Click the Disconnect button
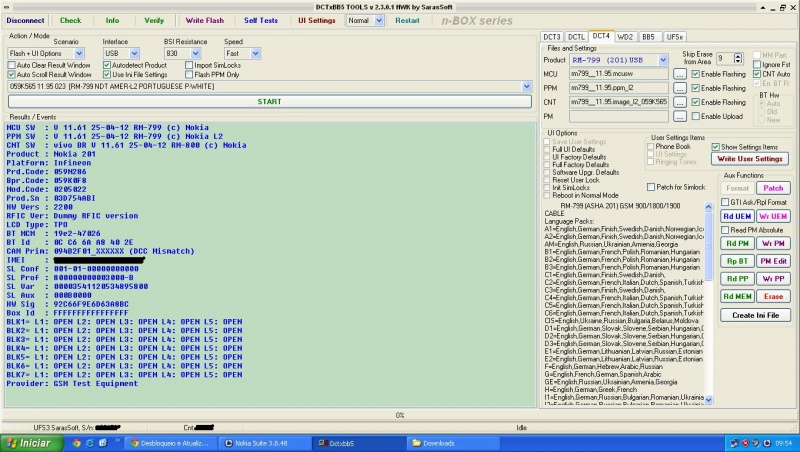 [26, 20]
